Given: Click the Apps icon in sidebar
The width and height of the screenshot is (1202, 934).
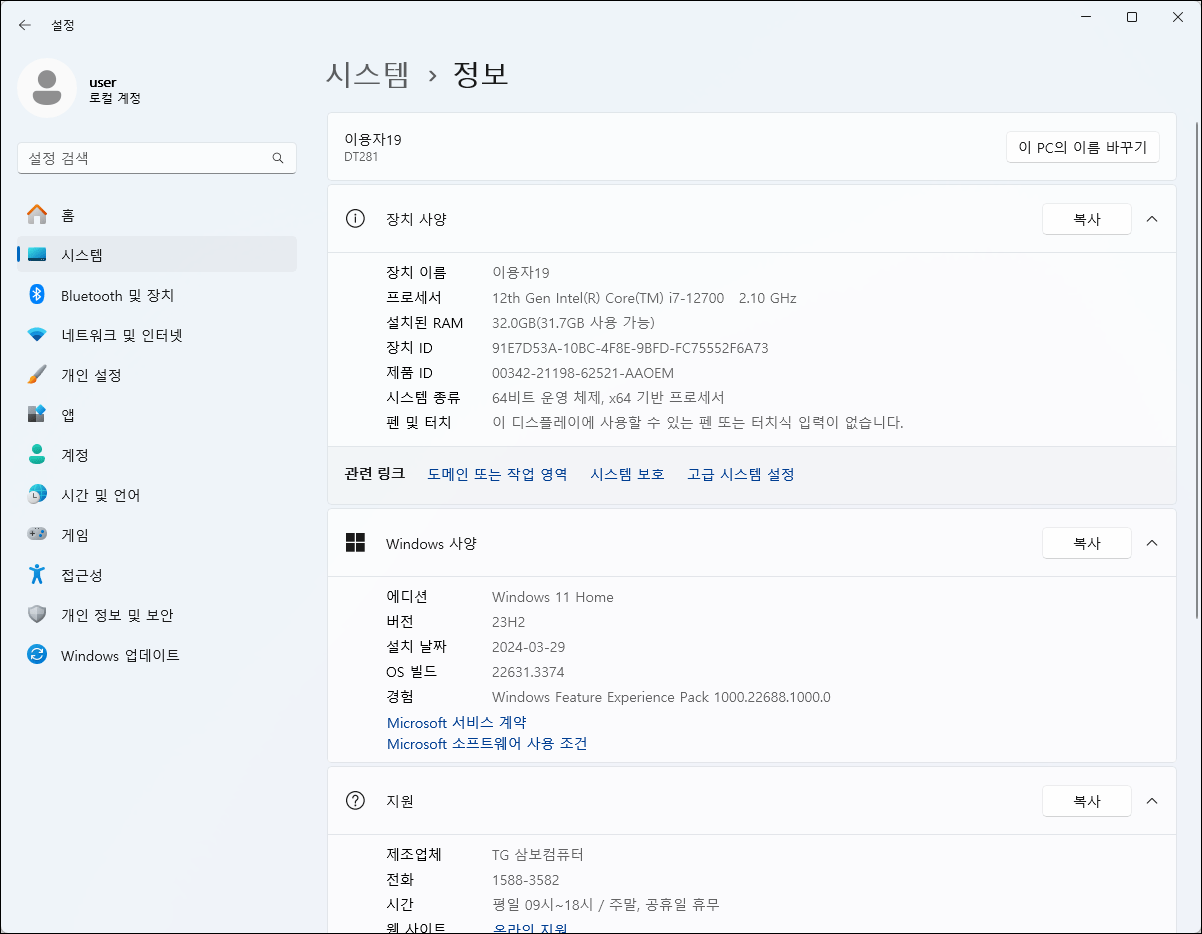Looking at the screenshot, I should tap(37, 415).
